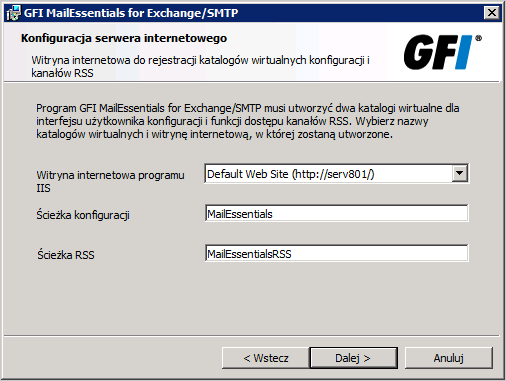506x381 pixels.
Task: Select the Default Web Site combo box
Action: (336, 173)
